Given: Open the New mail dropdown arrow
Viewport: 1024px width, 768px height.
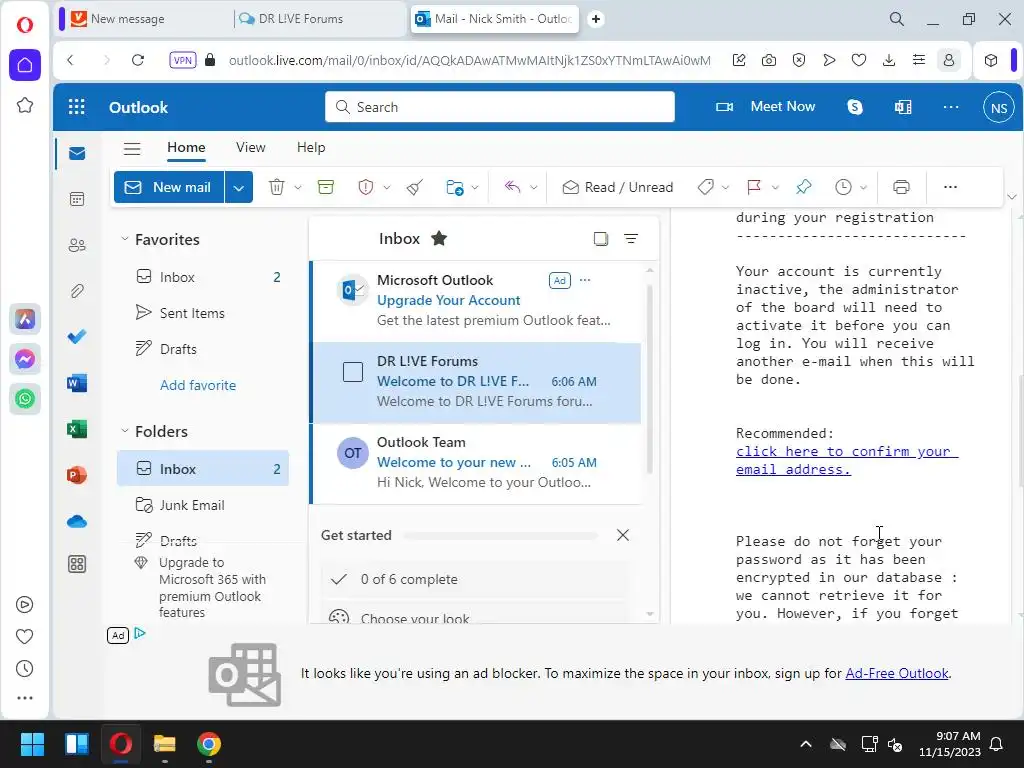Looking at the screenshot, I should pyautogui.click(x=239, y=187).
